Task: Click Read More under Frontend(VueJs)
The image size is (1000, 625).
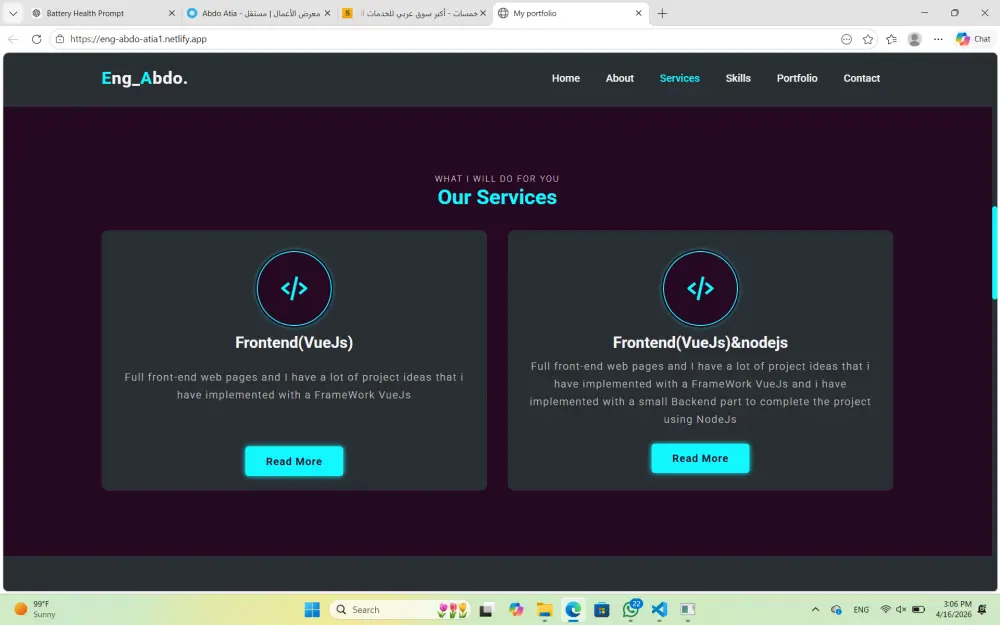Action: pos(294,461)
